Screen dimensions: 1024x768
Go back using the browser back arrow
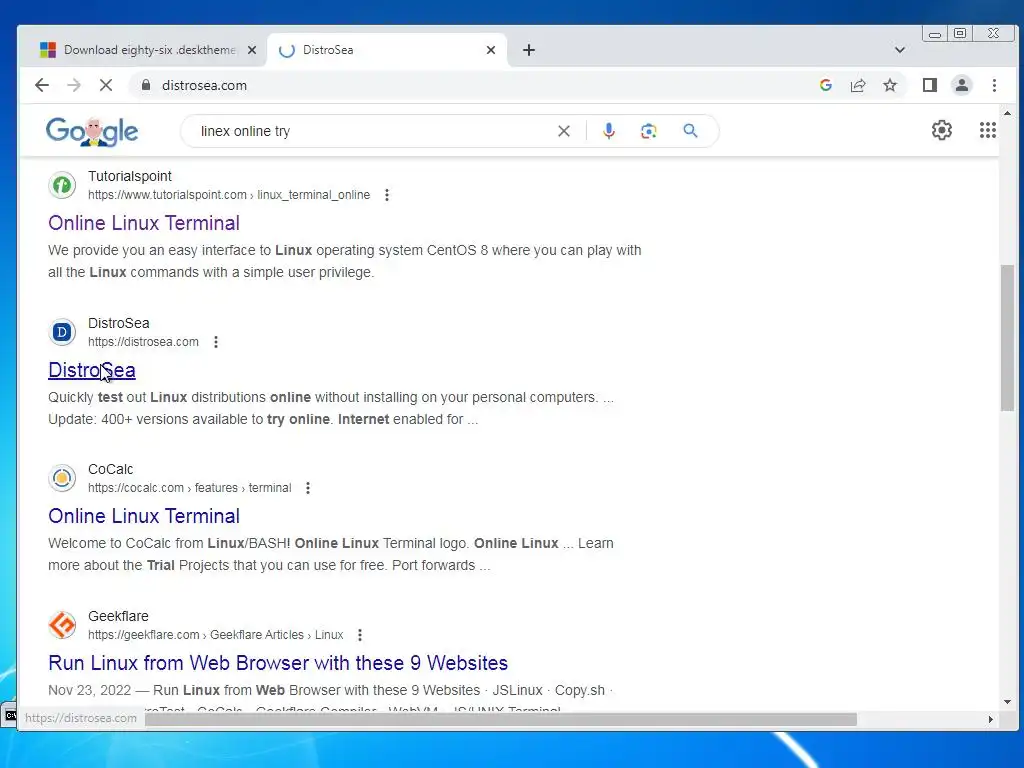pyautogui.click(x=42, y=85)
